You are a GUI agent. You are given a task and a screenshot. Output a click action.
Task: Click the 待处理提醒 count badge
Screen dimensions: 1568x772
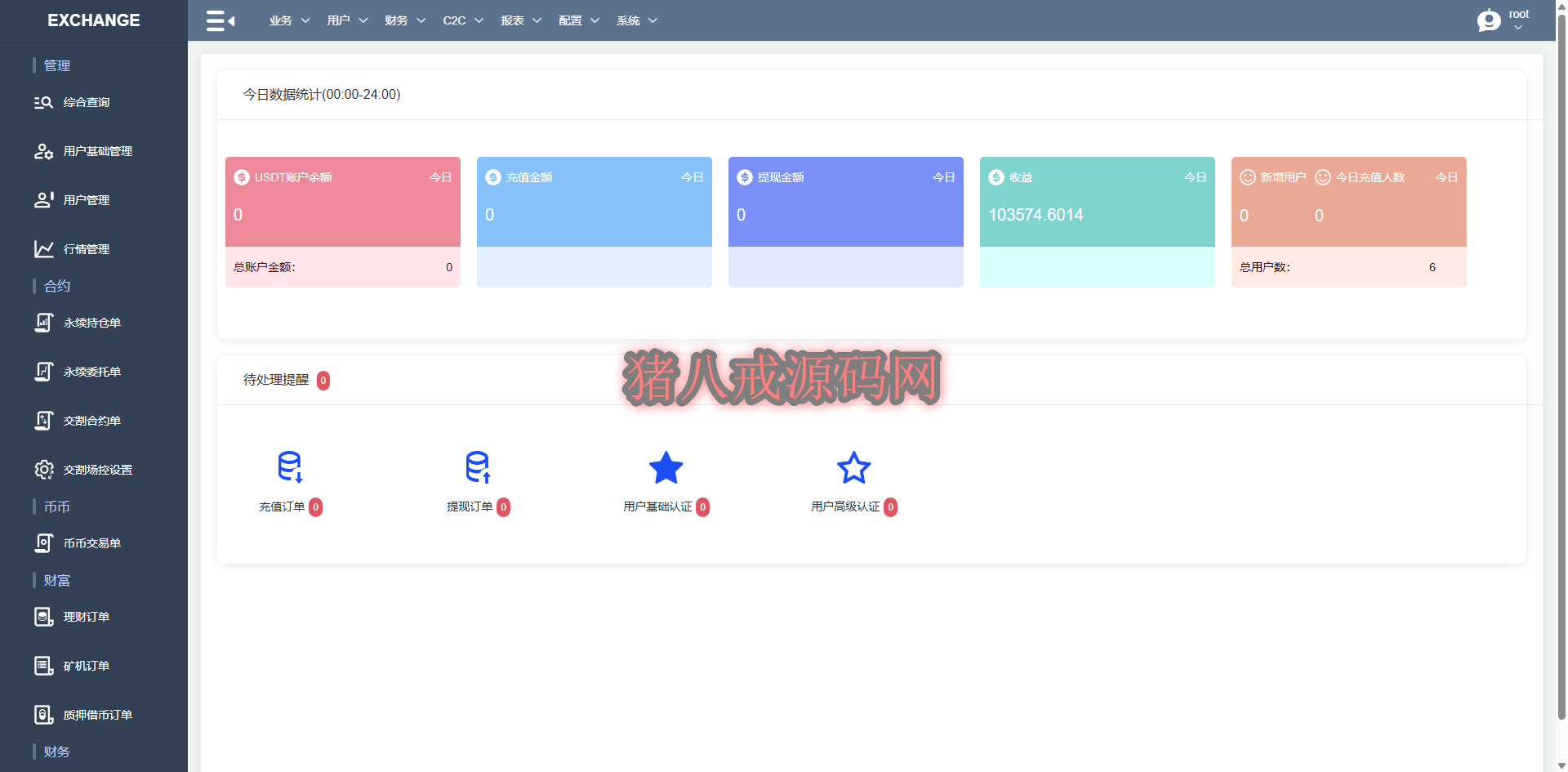[x=323, y=381]
